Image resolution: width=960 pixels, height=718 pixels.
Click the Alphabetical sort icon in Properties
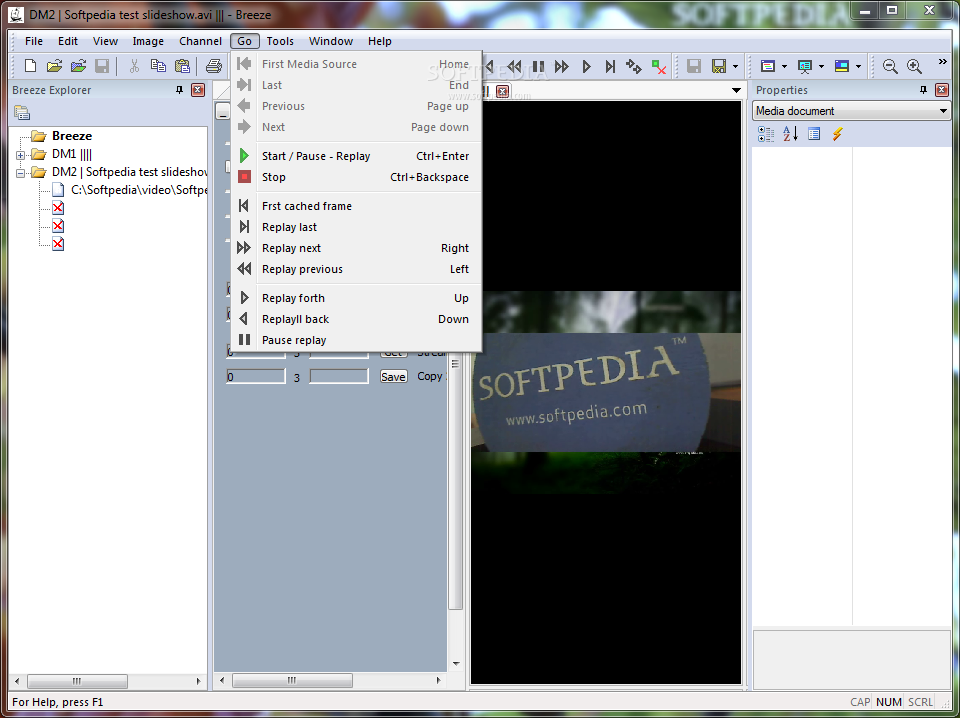pyautogui.click(x=790, y=133)
